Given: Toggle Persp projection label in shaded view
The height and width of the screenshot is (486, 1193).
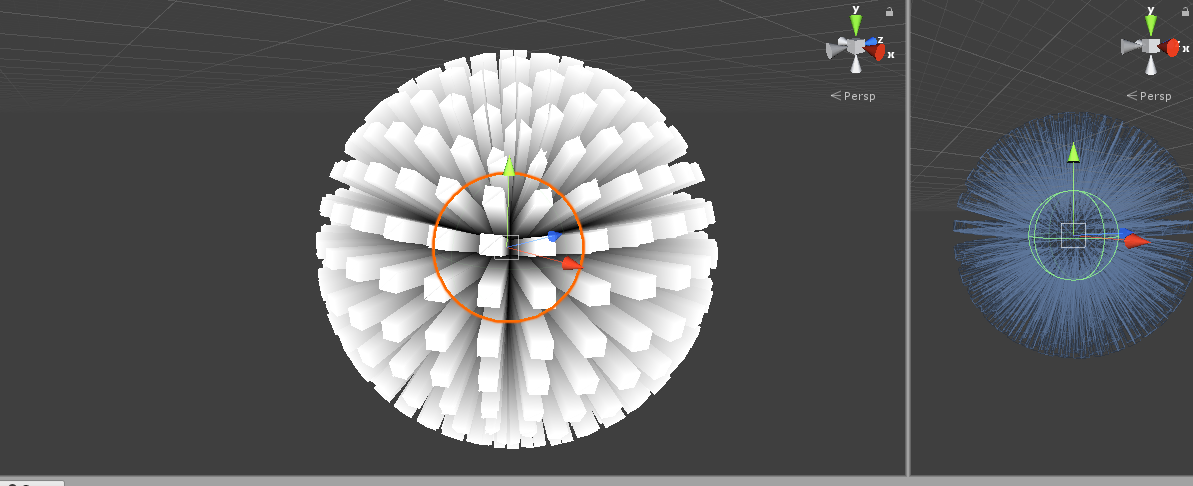Looking at the screenshot, I should (x=853, y=96).
